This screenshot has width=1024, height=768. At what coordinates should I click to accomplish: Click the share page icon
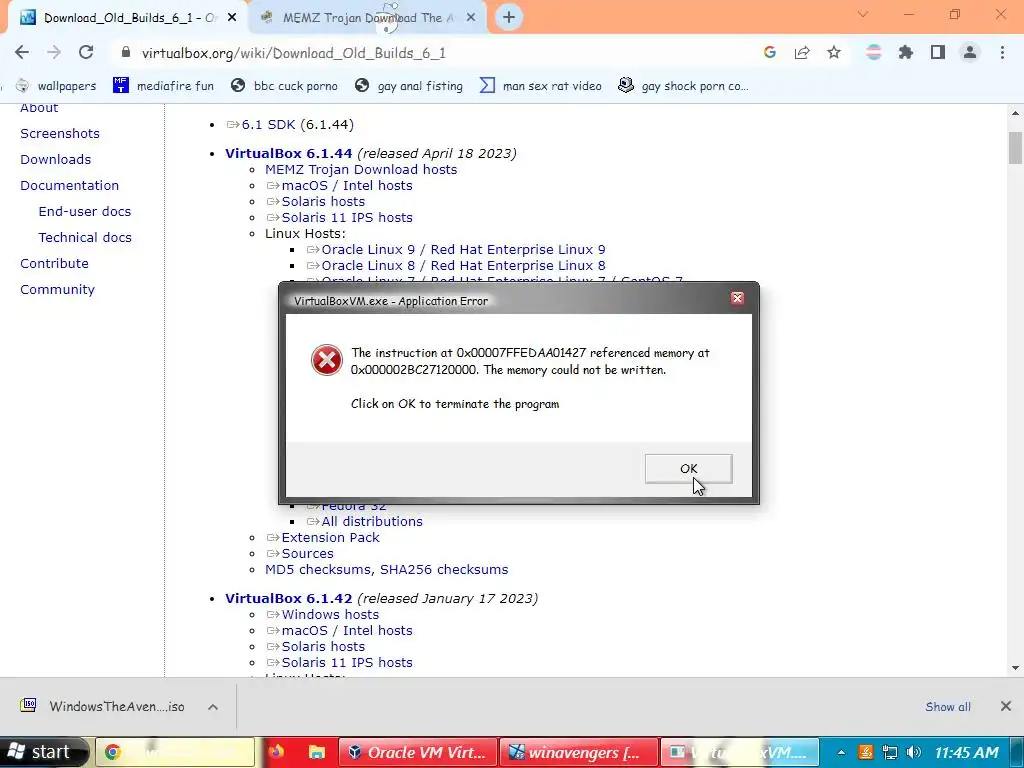click(x=802, y=52)
